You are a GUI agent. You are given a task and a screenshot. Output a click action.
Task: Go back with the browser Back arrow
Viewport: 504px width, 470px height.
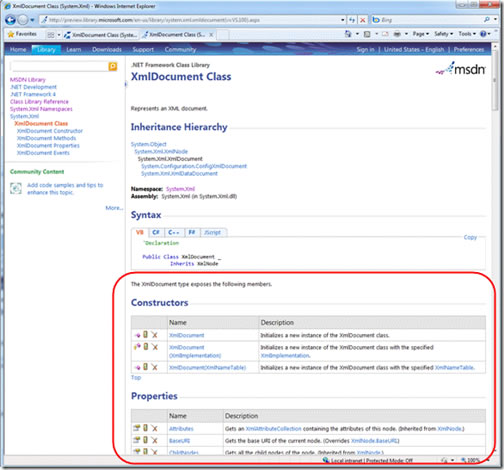point(10,20)
